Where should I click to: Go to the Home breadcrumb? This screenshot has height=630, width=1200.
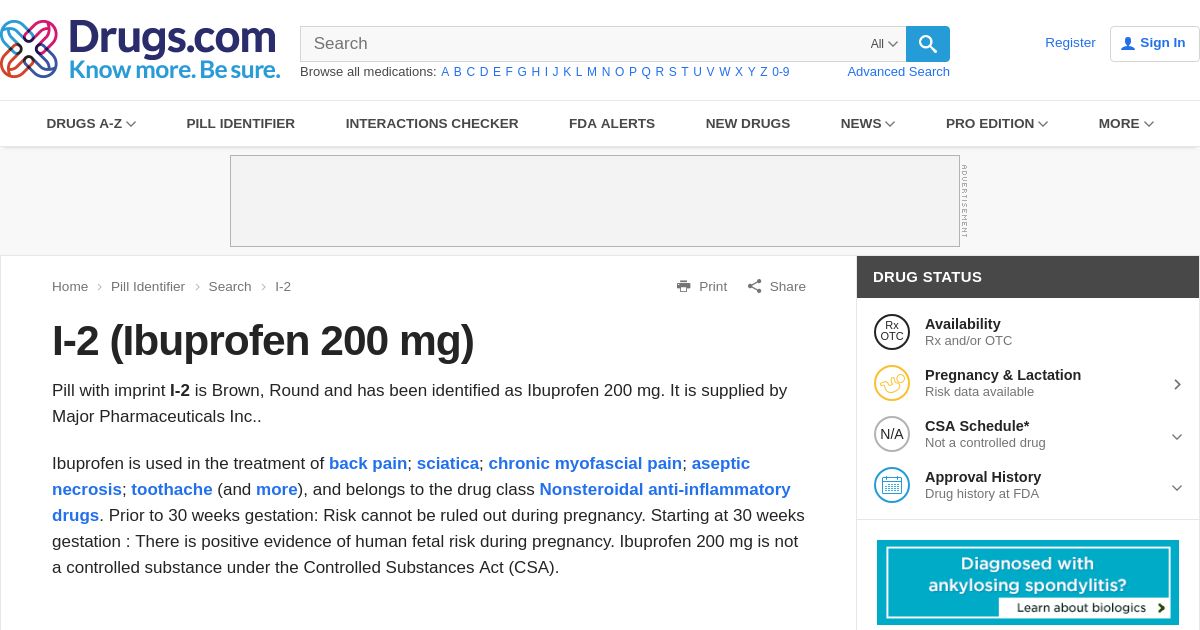pos(70,287)
